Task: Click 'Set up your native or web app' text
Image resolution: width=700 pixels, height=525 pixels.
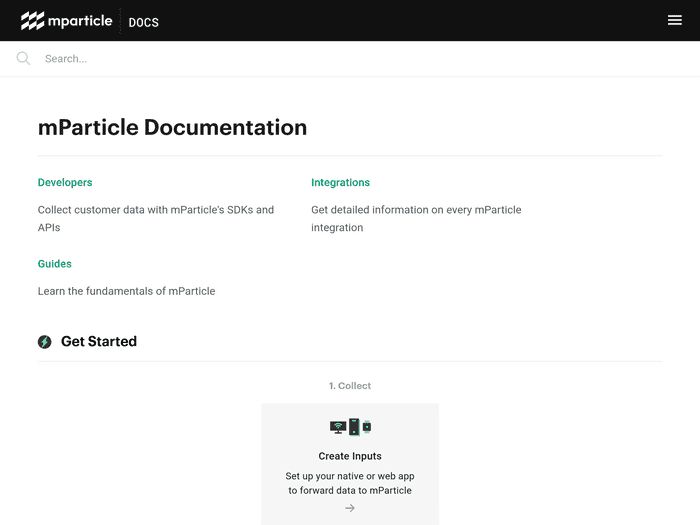Action: tap(350, 476)
